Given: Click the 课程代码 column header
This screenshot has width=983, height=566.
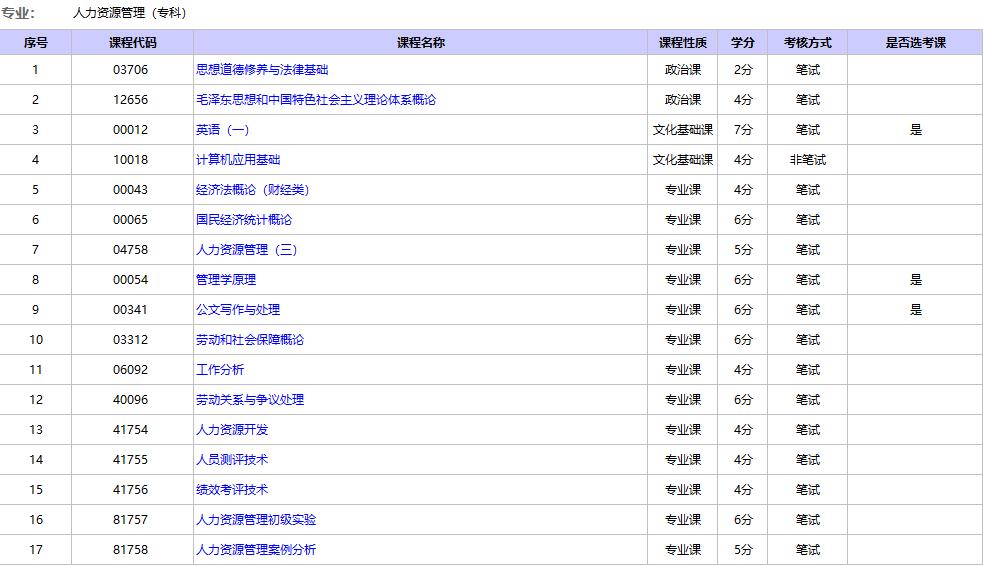Looking at the screenshot, I should coord(132,42).
